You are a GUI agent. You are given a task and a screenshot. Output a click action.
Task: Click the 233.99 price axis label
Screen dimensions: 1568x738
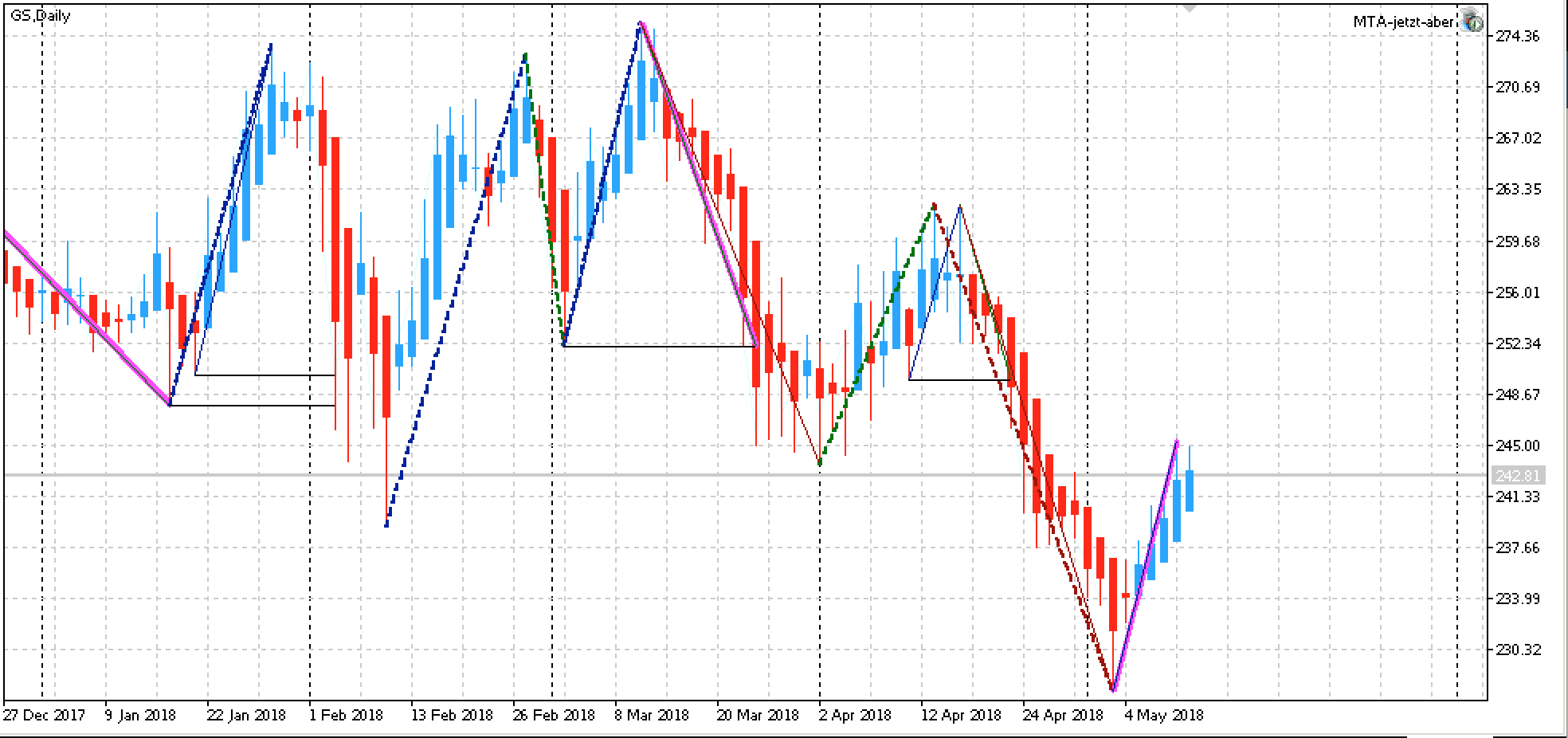point(1518,599)
